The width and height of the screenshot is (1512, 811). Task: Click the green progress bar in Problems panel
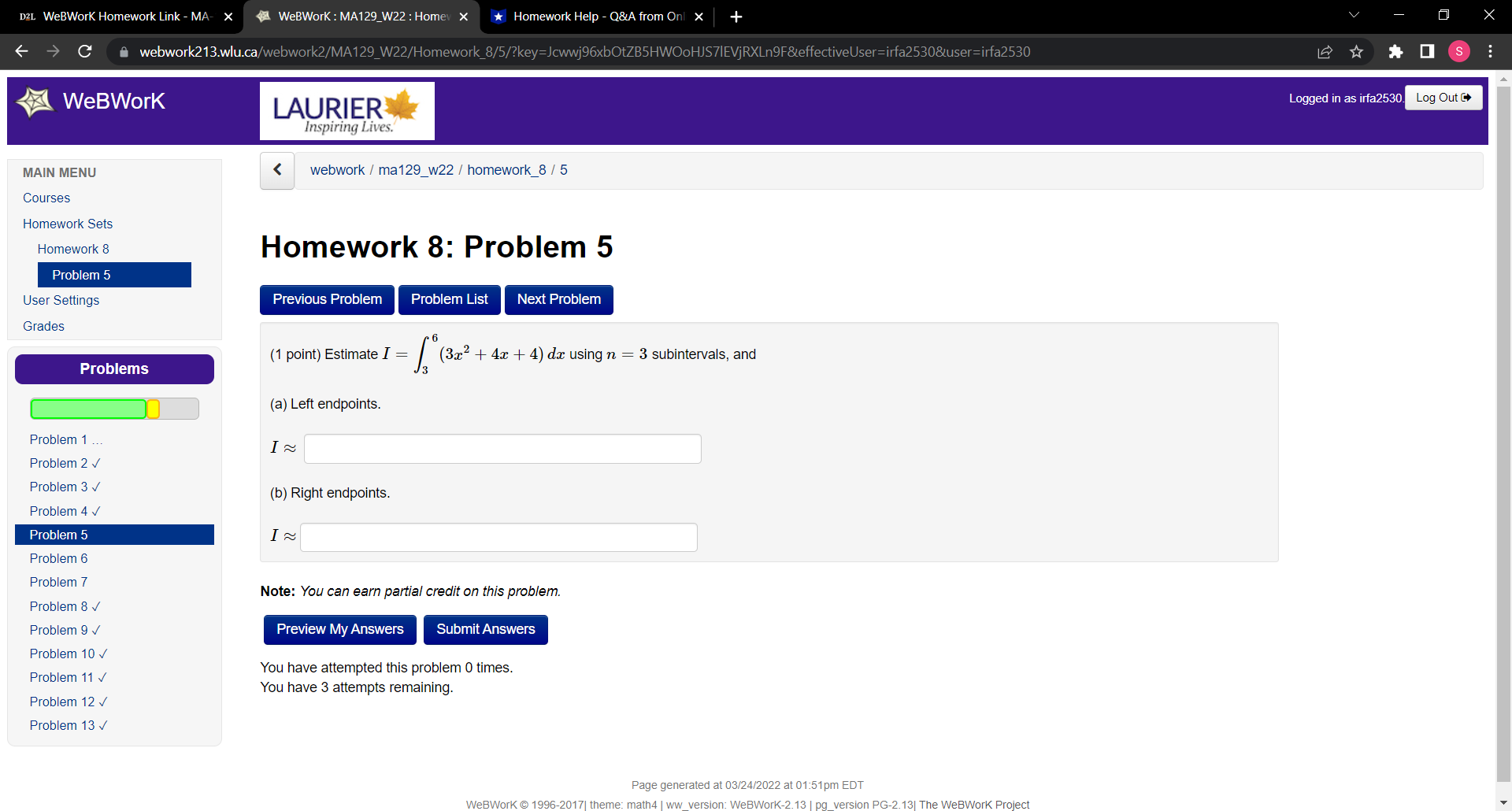[x=87, y=408]
